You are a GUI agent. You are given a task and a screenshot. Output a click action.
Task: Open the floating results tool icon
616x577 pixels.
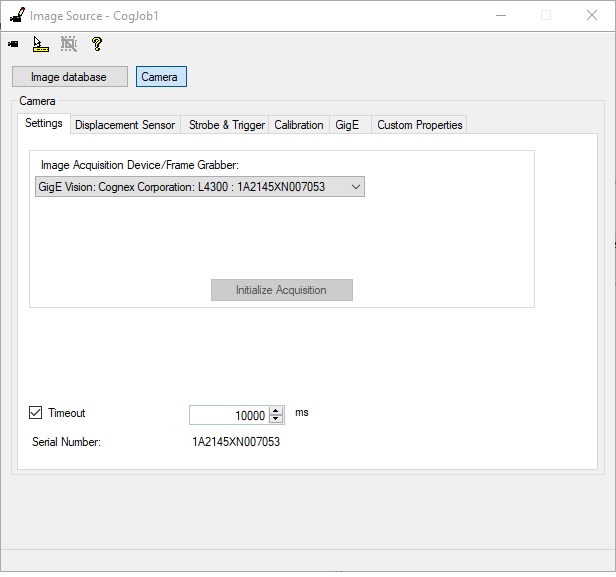pyautogui.click(x=40, y=44)
